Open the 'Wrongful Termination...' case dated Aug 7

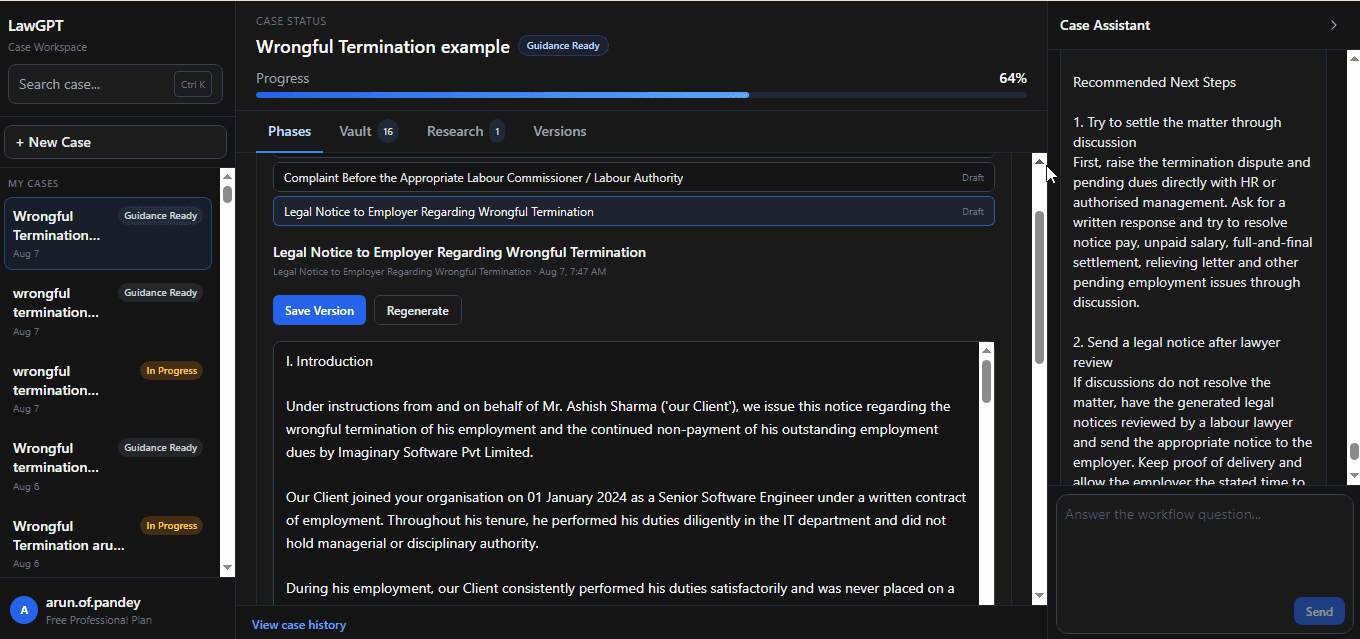coord(108,234)
